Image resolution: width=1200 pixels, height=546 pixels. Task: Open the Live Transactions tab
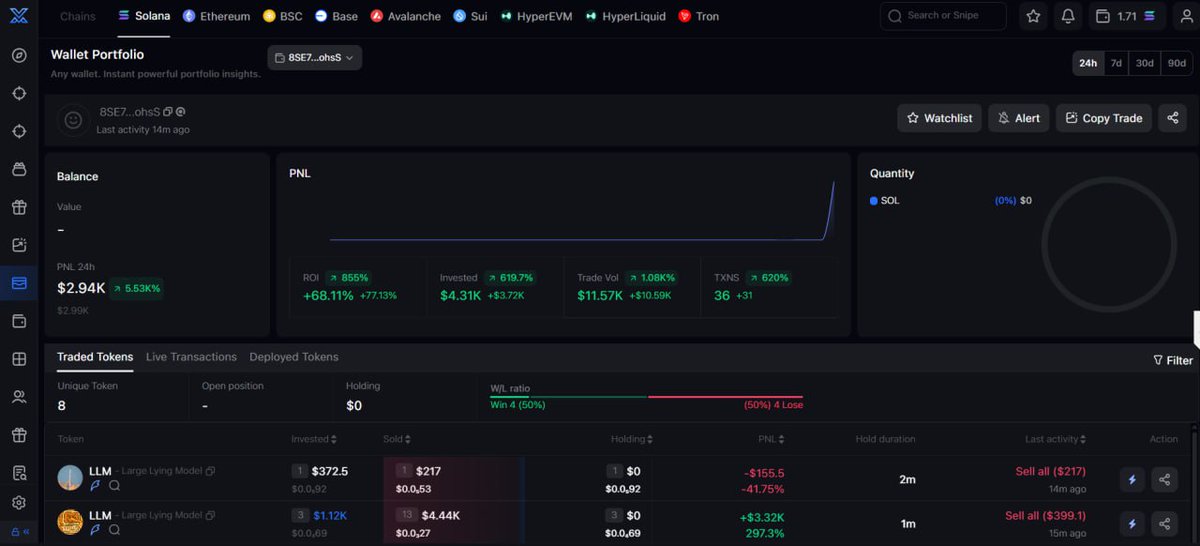tap(191, 357)
